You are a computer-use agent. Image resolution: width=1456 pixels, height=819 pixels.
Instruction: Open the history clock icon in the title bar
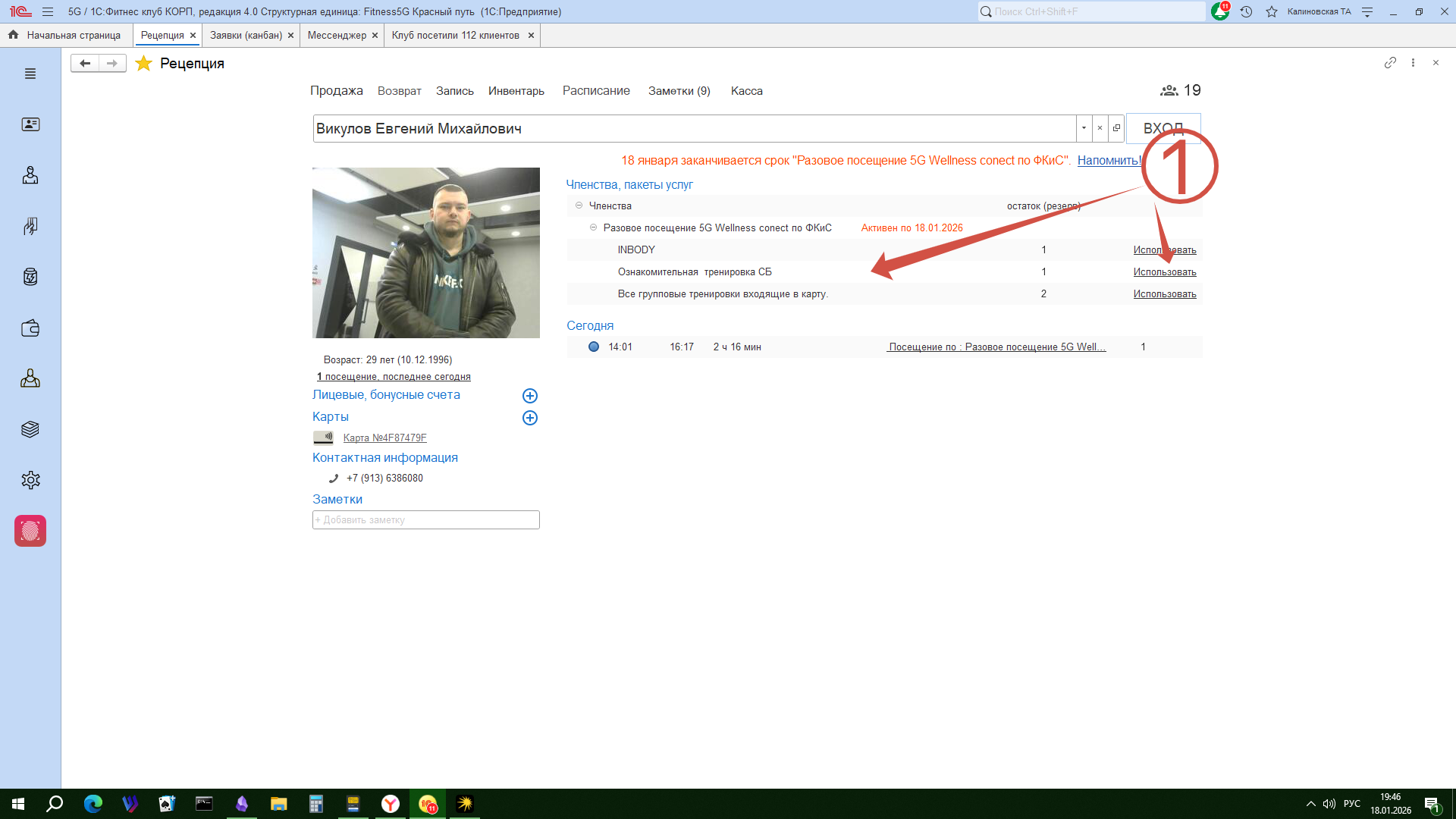1246,12
